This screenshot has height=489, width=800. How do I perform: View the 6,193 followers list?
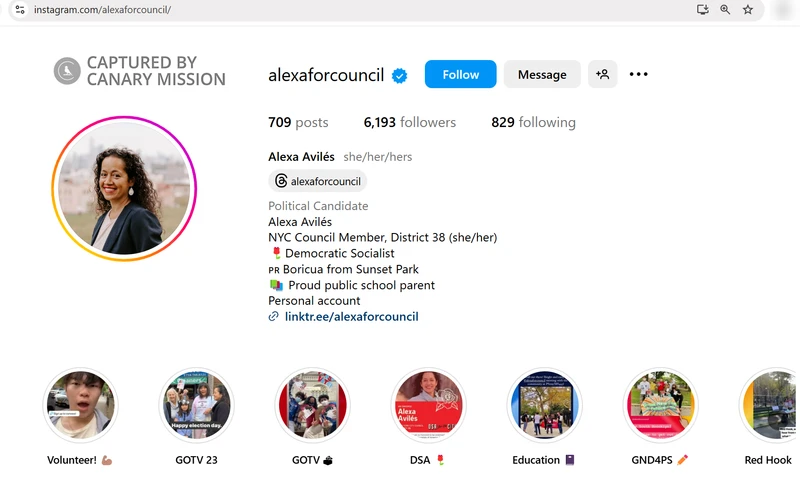(x=410, y=123)
